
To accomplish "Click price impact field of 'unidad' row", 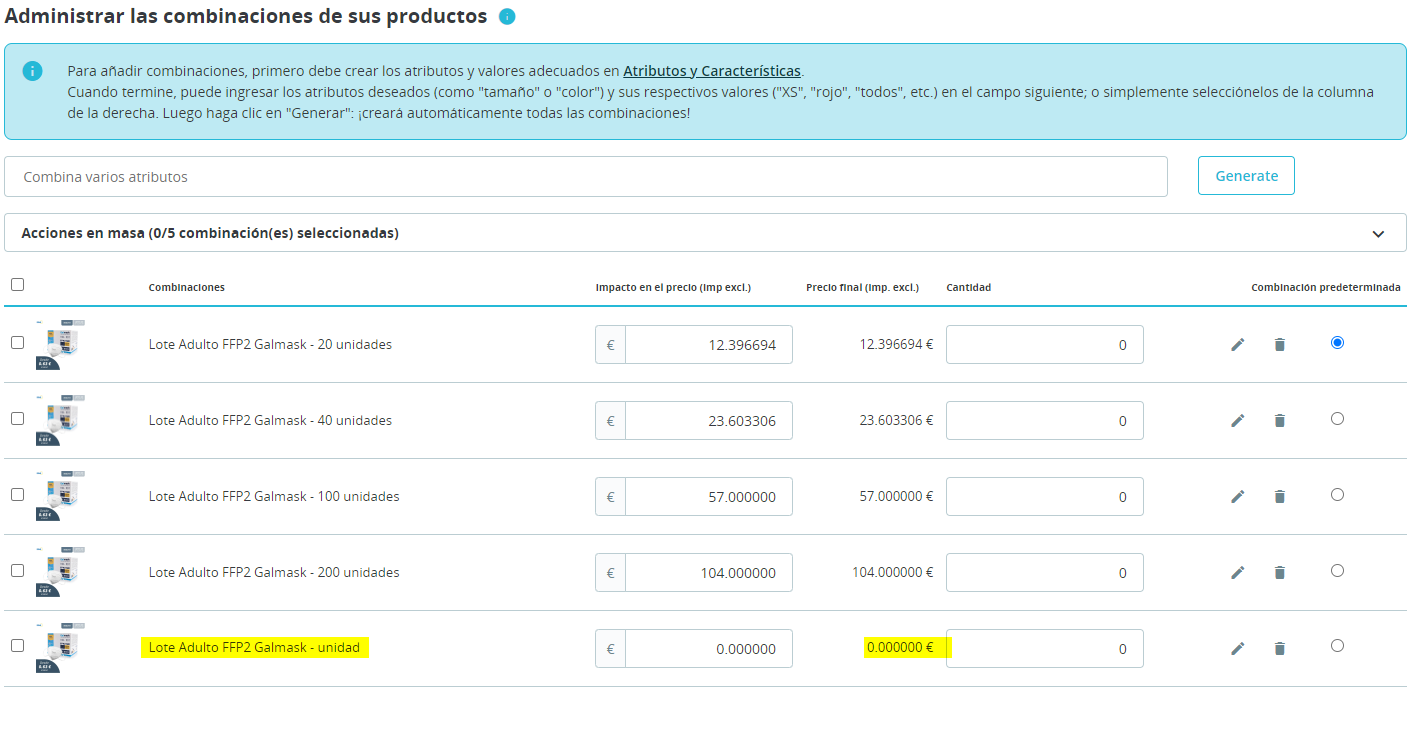I will [x=709, y=649].
